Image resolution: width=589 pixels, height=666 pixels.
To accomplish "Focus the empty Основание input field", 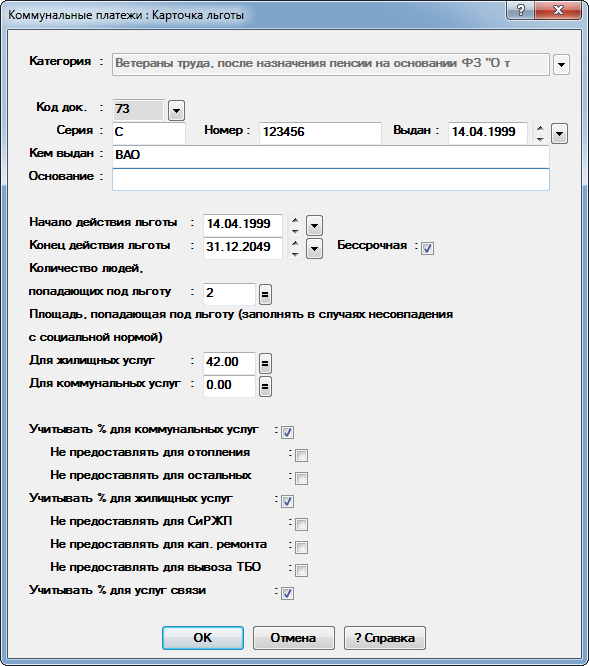I will pos(331,179).
